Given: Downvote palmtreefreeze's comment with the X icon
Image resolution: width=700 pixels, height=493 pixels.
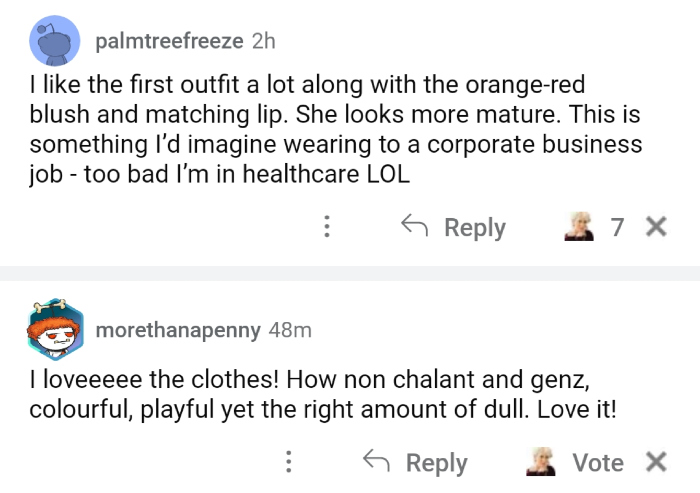Looking at the screenshot, I should tap(656, 227).
